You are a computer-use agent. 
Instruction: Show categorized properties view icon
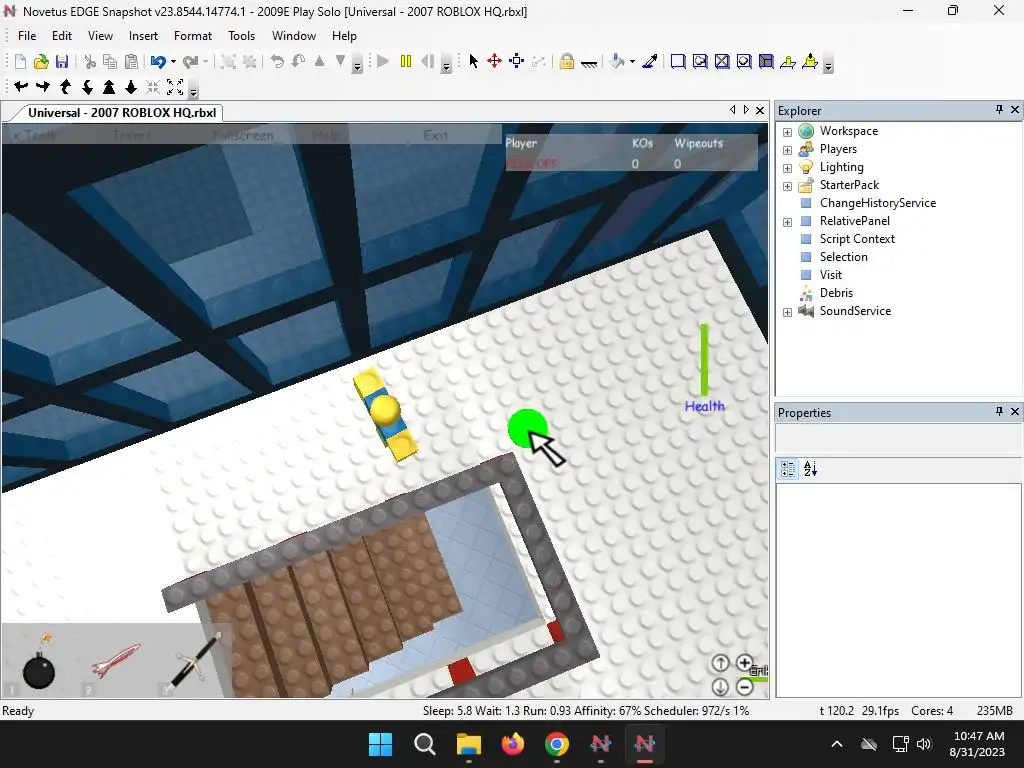click(788, 469)
